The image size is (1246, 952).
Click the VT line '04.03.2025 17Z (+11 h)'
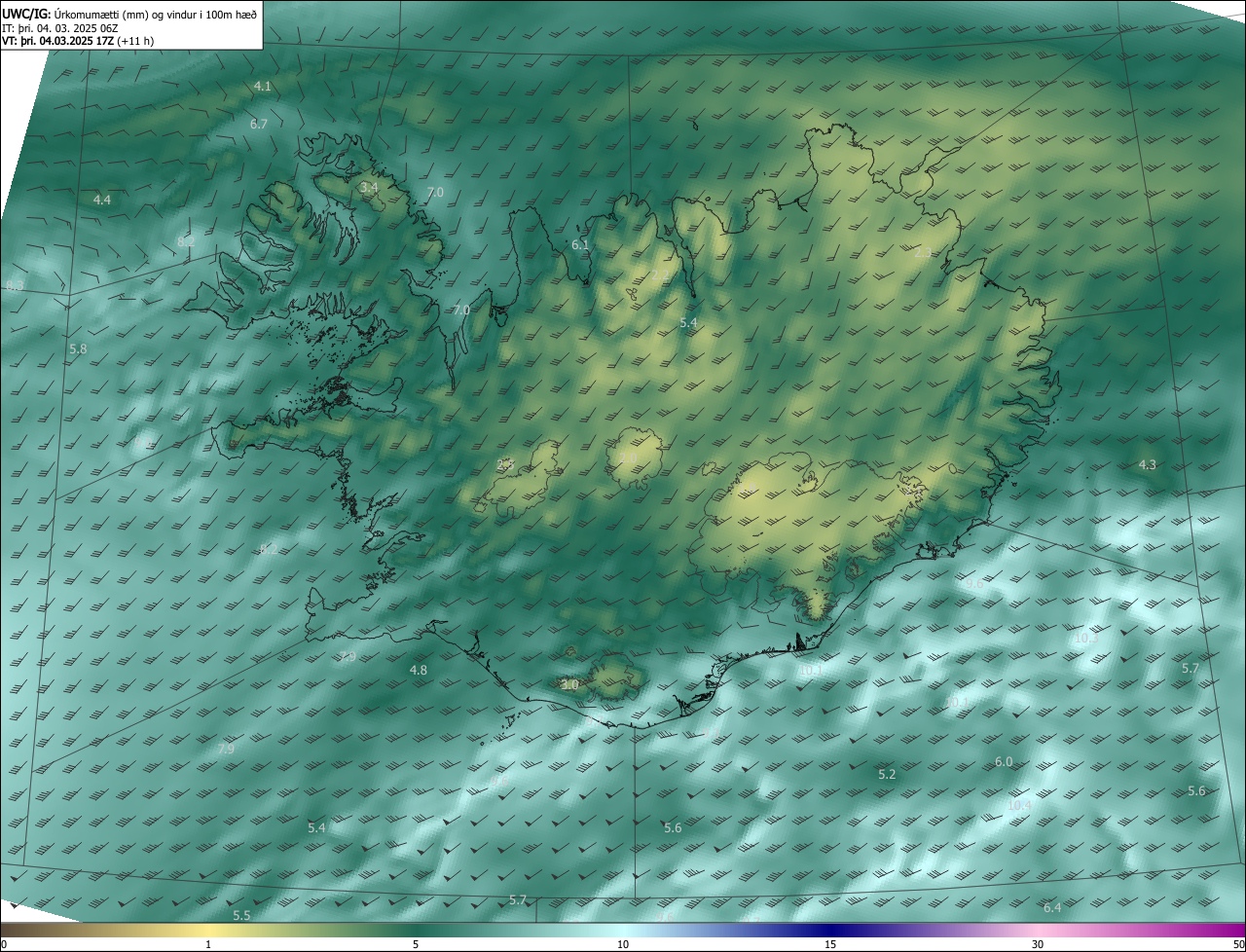[x=96, y=41]
